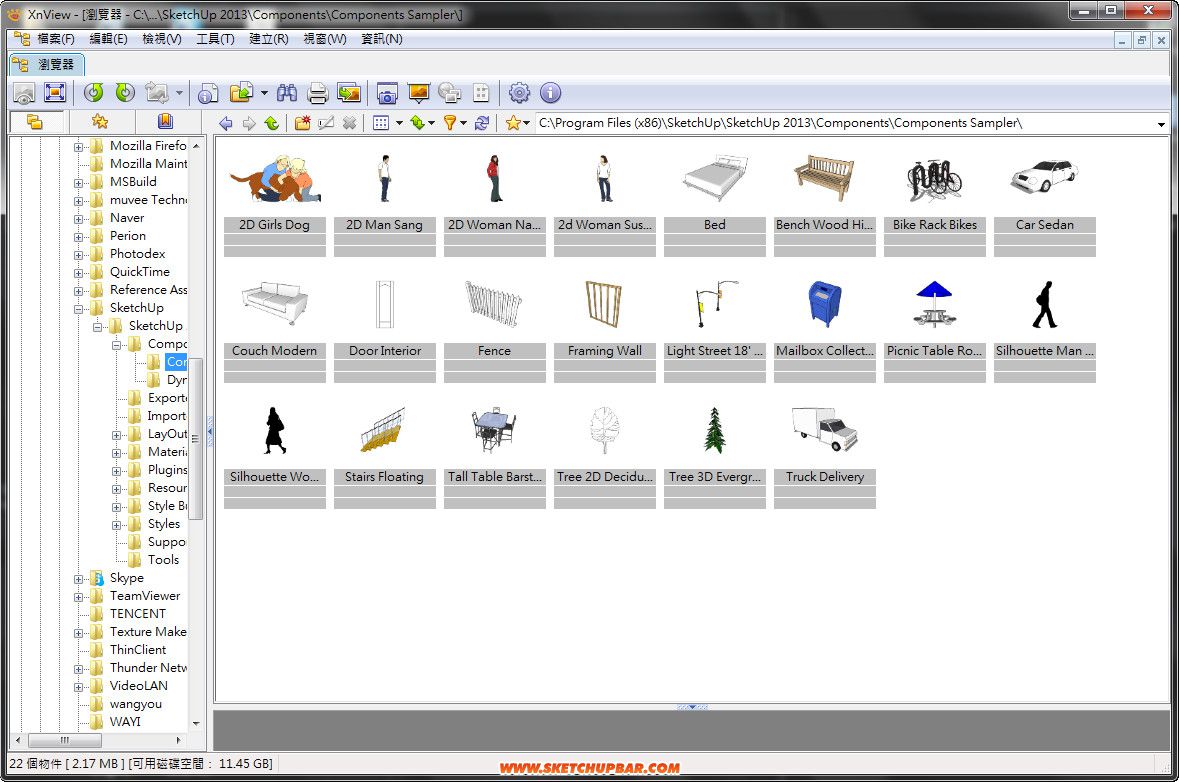Go back with the blue left arrow
The image size is (1179, 782).
[225, 123]
